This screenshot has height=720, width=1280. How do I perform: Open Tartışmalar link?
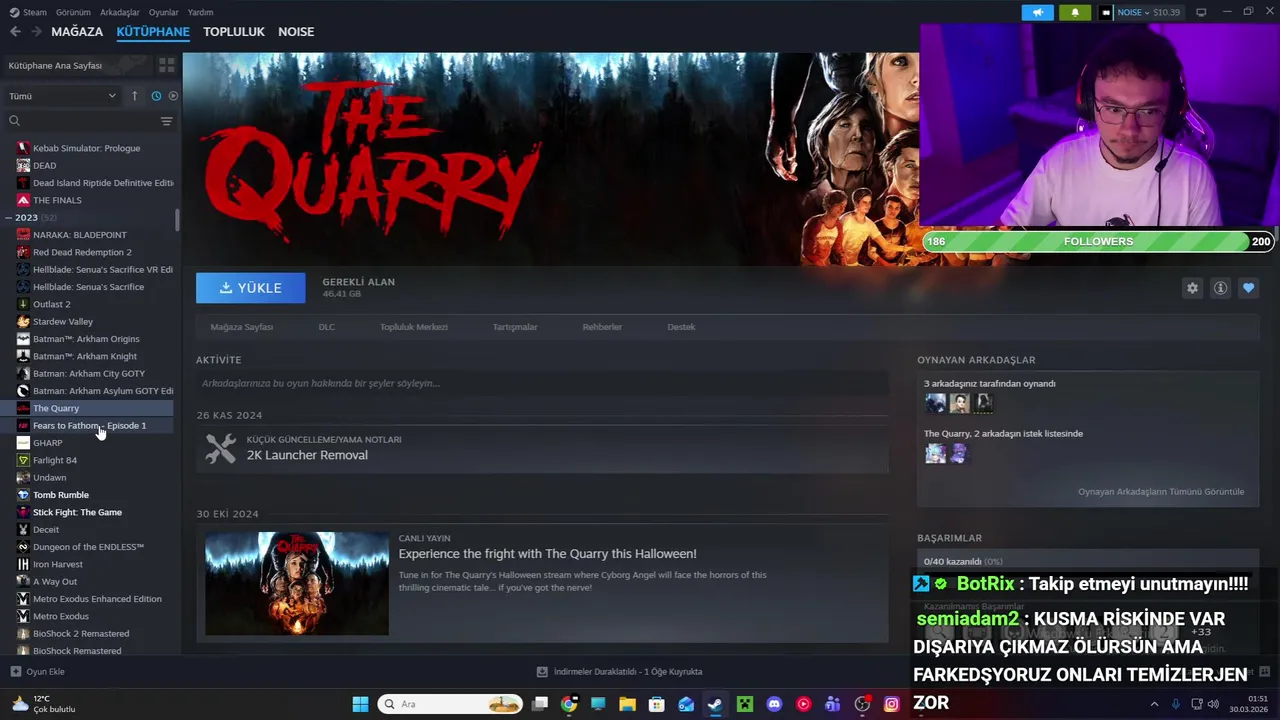pyautogui.click(x=515, y=327)
